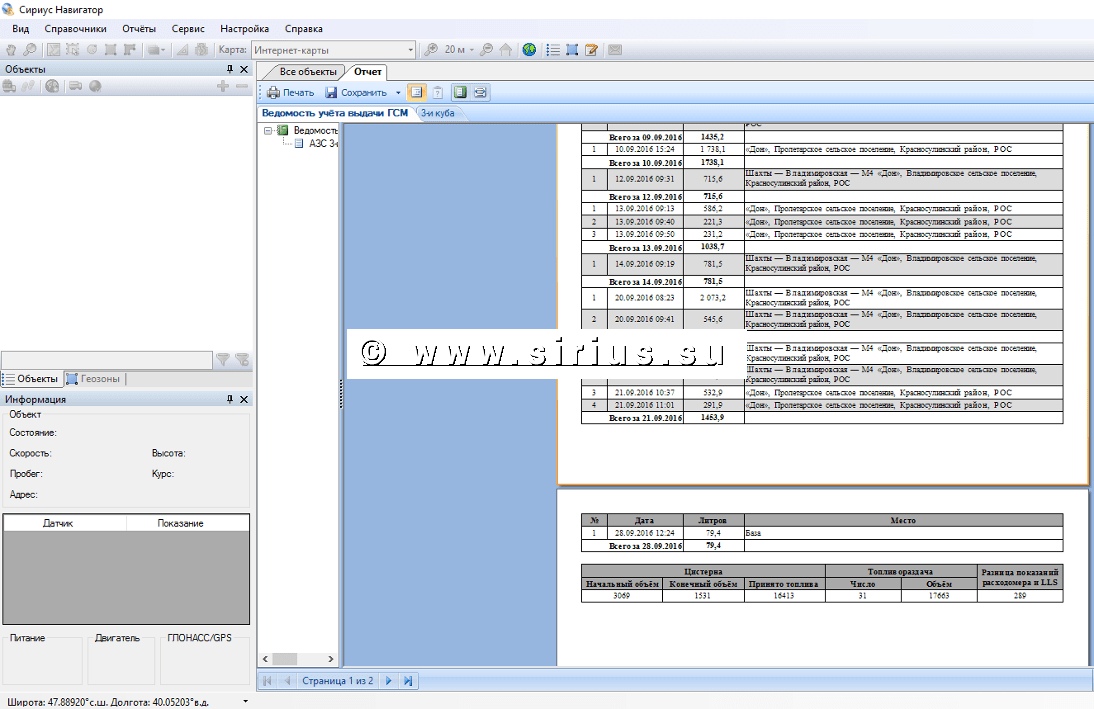Screen dimensions: 1094x709
Task: Open the Сохранить dropdown arrow
Action: tap(398, 92)
